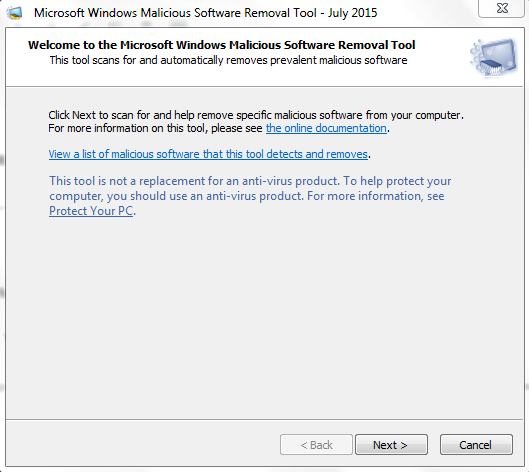Cancel the removal tool wizard
The width and height of the screenshot is (529, 472).
point(476,445)
